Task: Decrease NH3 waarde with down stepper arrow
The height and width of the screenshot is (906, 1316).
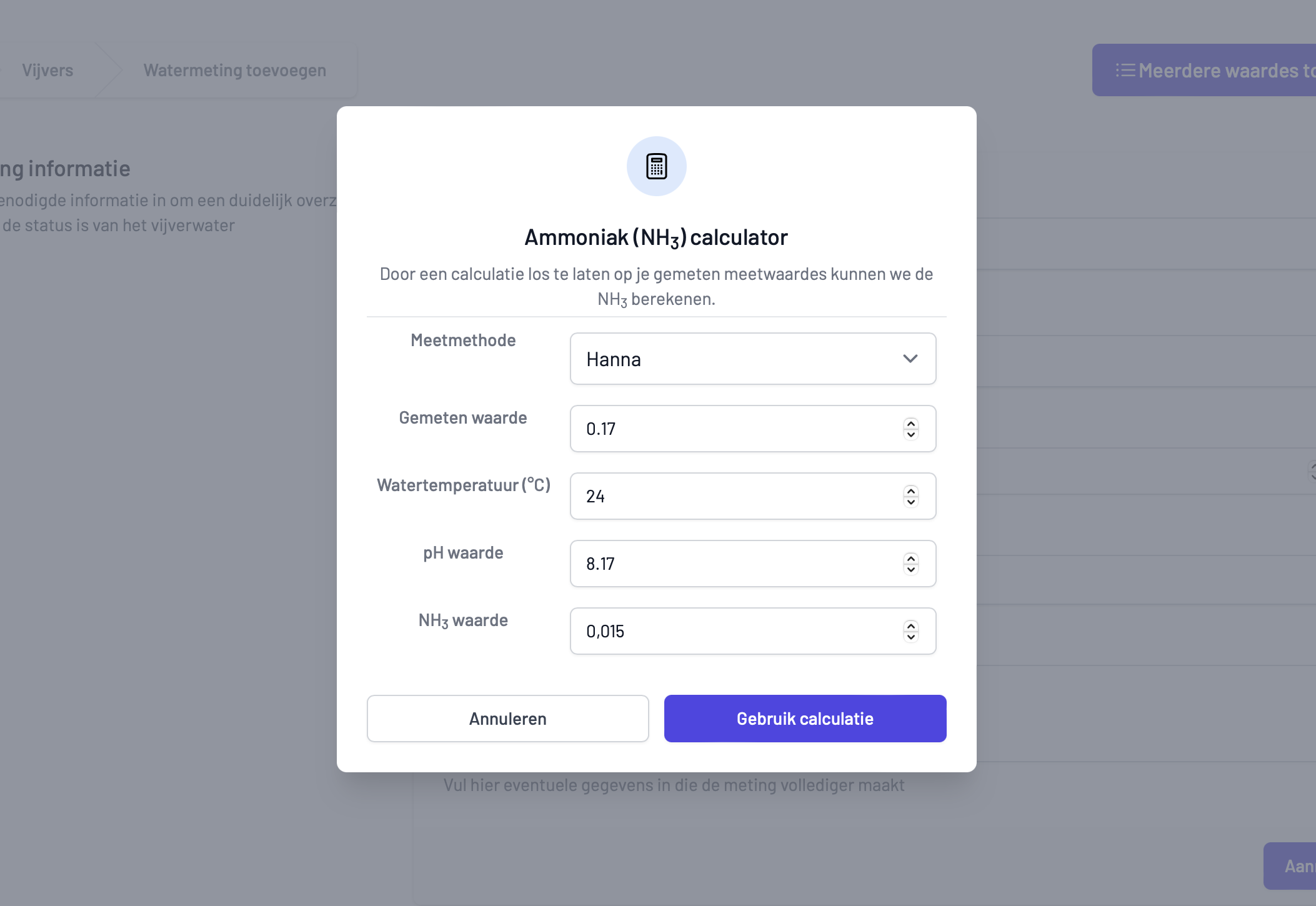Action: click(x=911, y=637)
